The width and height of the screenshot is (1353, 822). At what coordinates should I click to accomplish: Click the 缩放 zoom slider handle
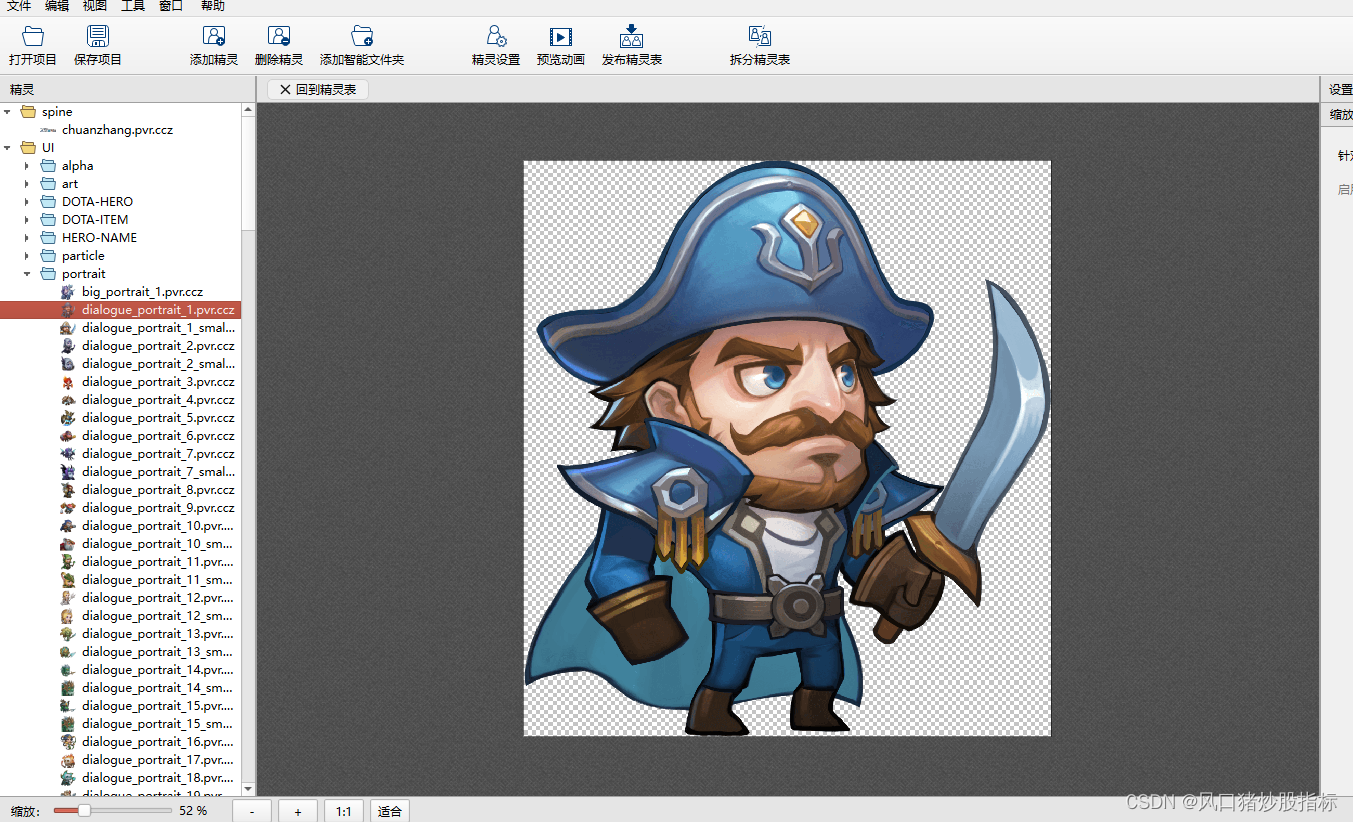click(85, 811)
